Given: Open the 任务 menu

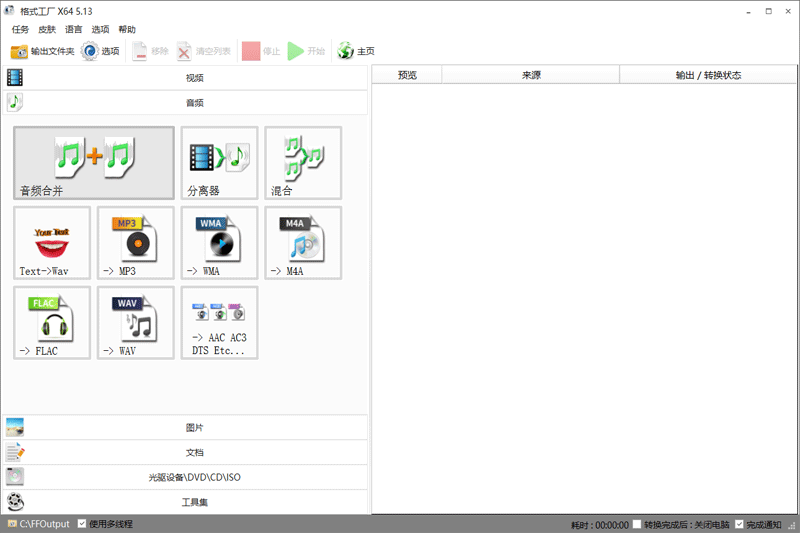Looking at the screenshot, I should [x=20, y=29].
